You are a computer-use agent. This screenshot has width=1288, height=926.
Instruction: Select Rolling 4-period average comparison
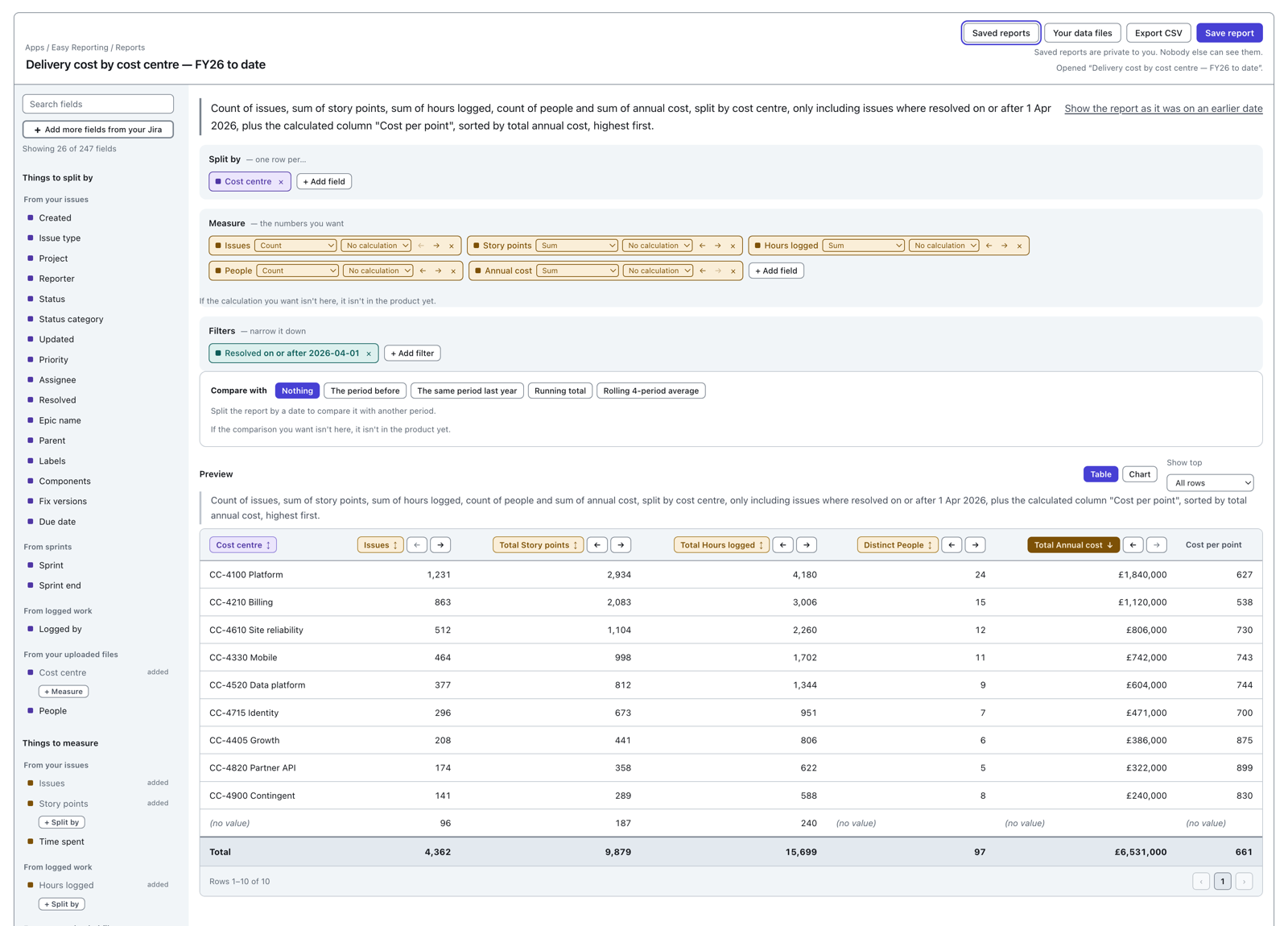tap(651, 391)
